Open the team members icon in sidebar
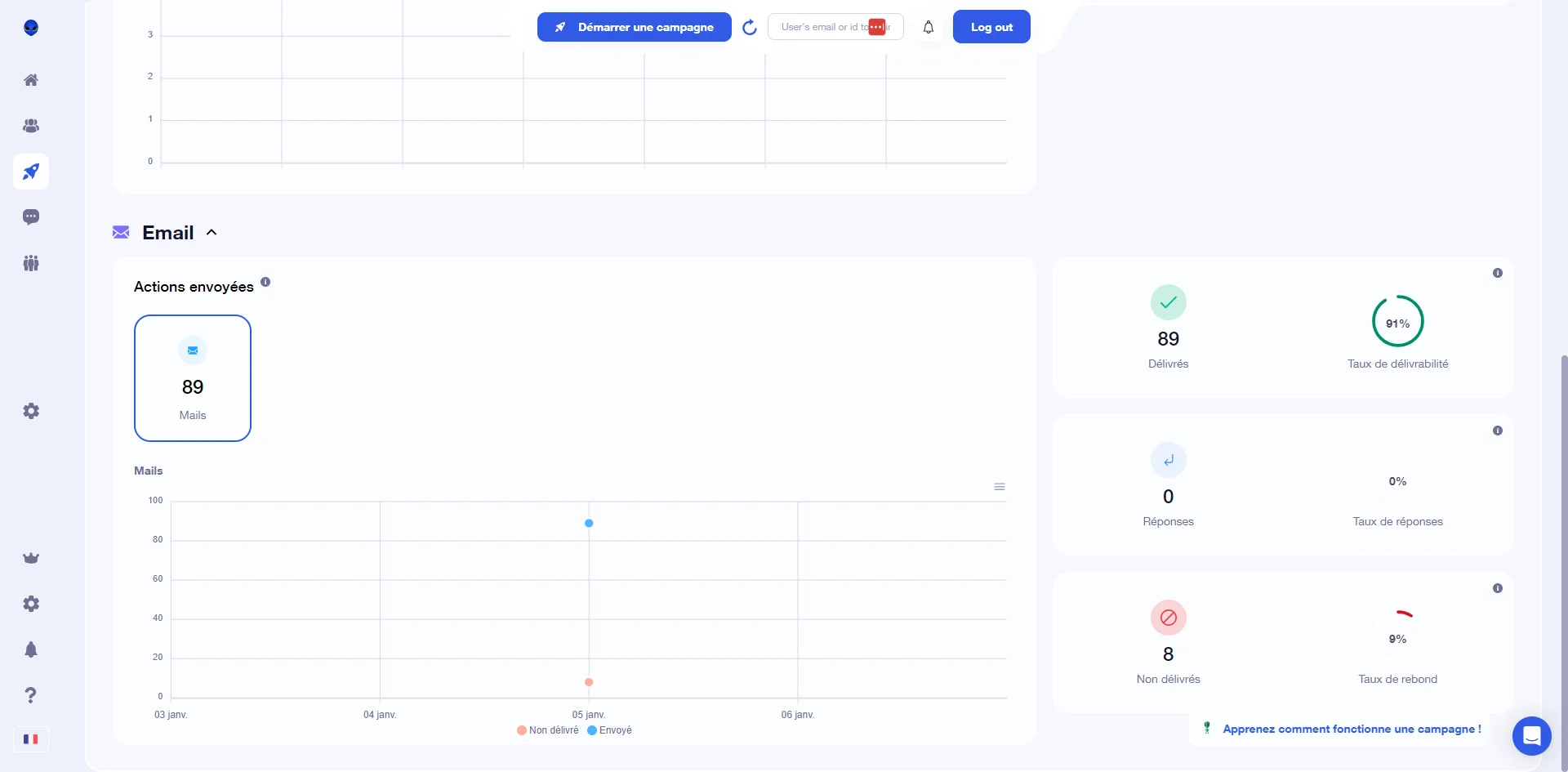Image resolution: width=1568 pixels, height=772 pixels. point(31,263)
